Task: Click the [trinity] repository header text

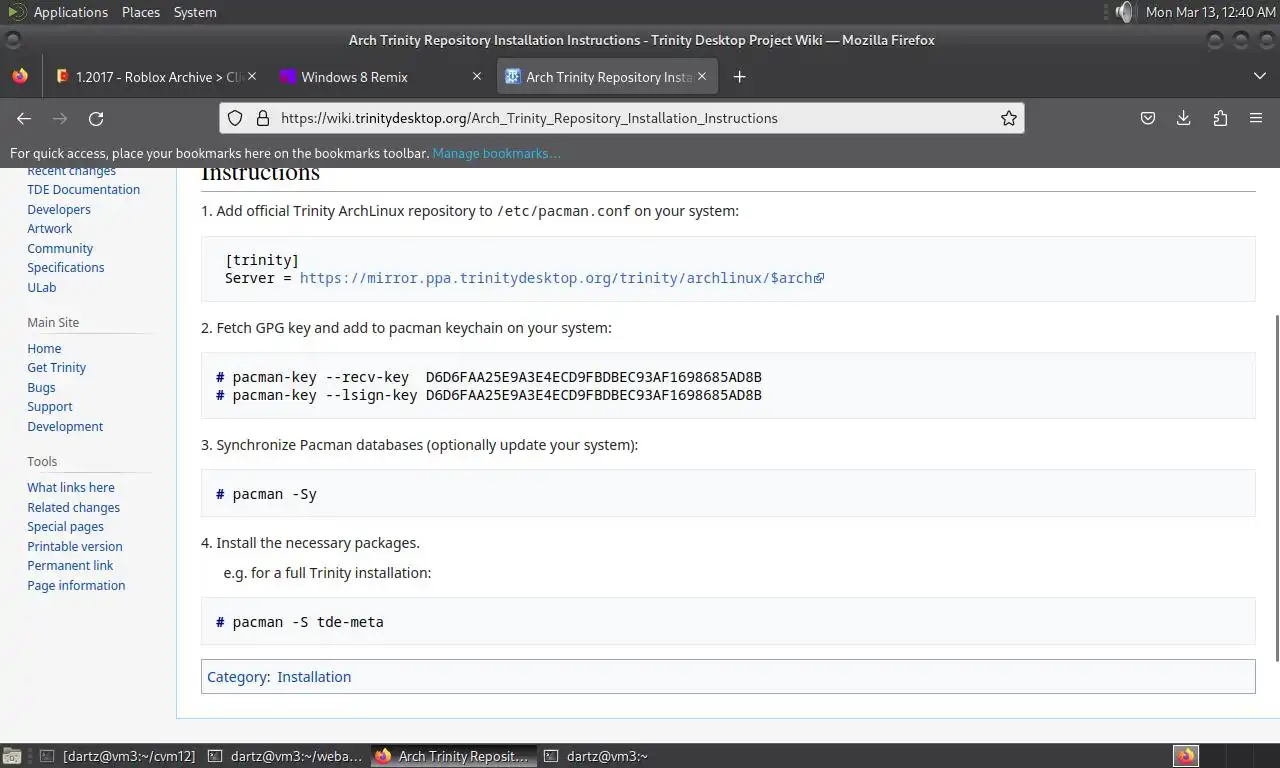Action: [x=262, y=260]
